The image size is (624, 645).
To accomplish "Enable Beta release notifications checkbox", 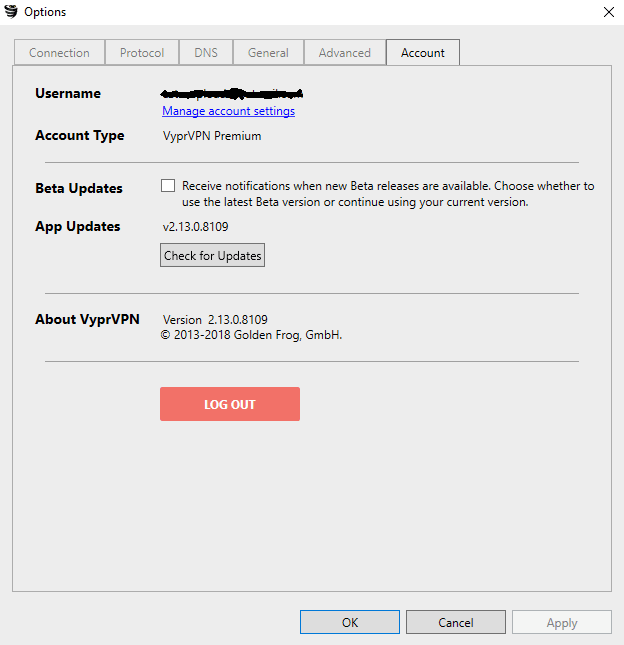I will [x=168, y=186].
